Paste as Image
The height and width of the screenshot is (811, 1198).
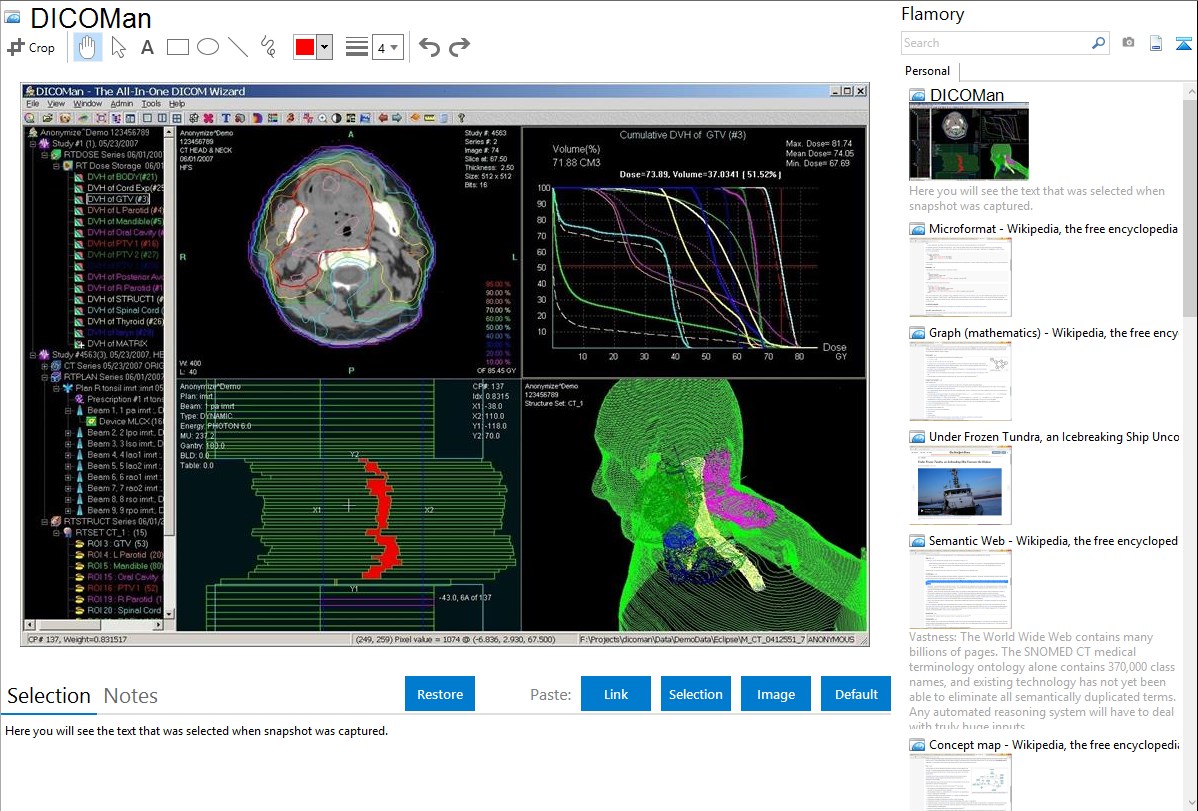coord(776,694)
